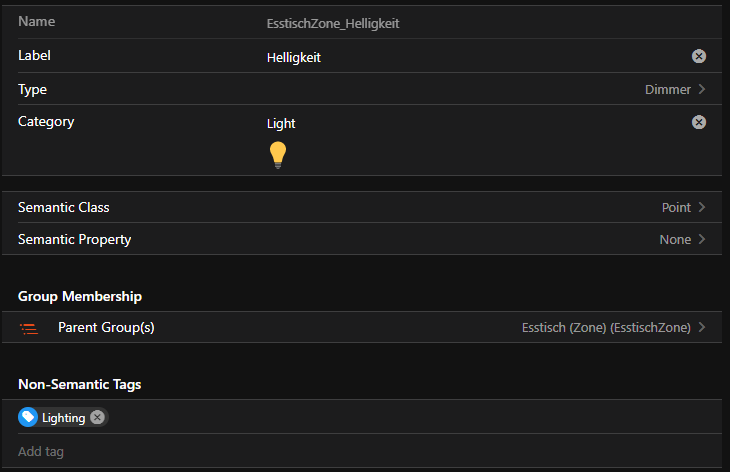730x472 pixels.
Task: Click the Add tag input
Action: point(360,452)
